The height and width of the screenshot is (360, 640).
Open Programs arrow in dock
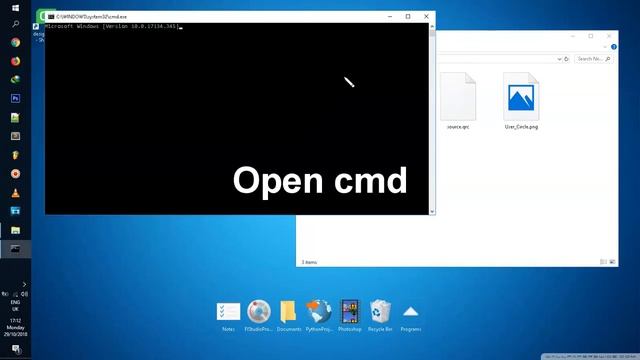411,317
